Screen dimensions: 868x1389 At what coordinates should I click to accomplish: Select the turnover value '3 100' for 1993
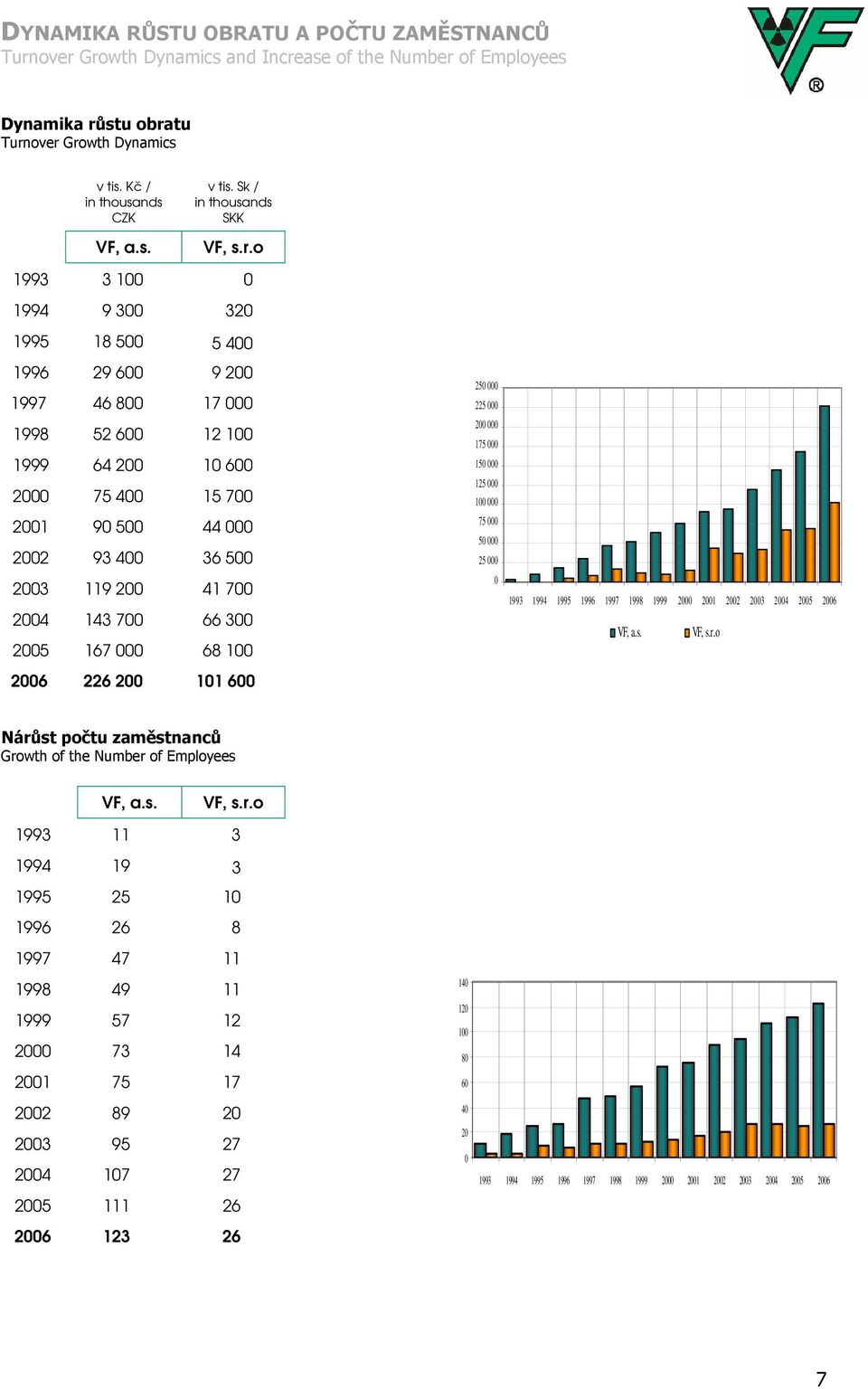click(x=123, y=279)
